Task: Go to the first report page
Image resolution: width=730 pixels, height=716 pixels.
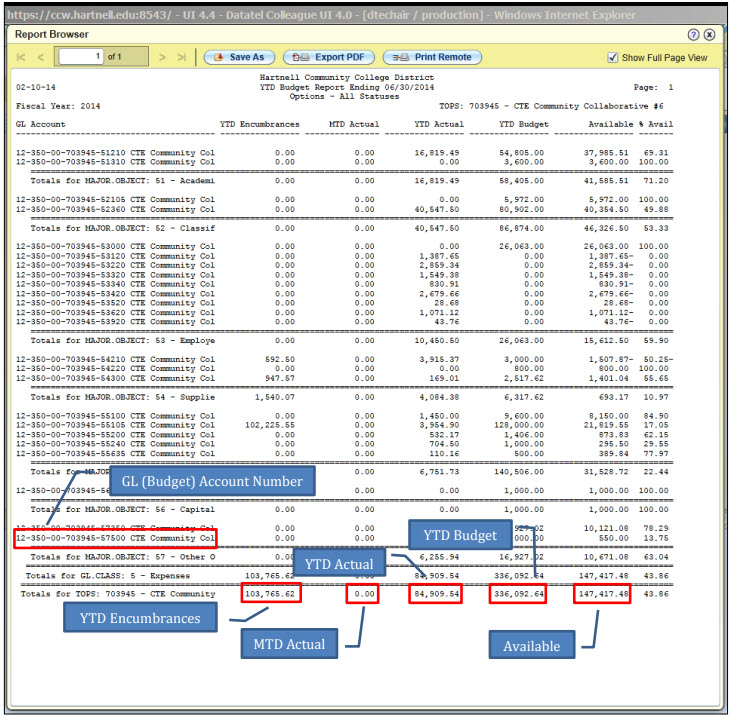Action: point(21,57)
